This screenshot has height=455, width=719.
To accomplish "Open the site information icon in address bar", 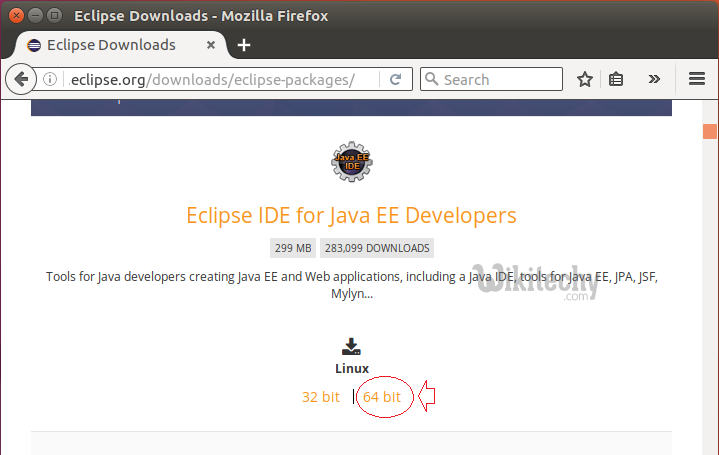I will pyautogui.click(x=50, y=80).
